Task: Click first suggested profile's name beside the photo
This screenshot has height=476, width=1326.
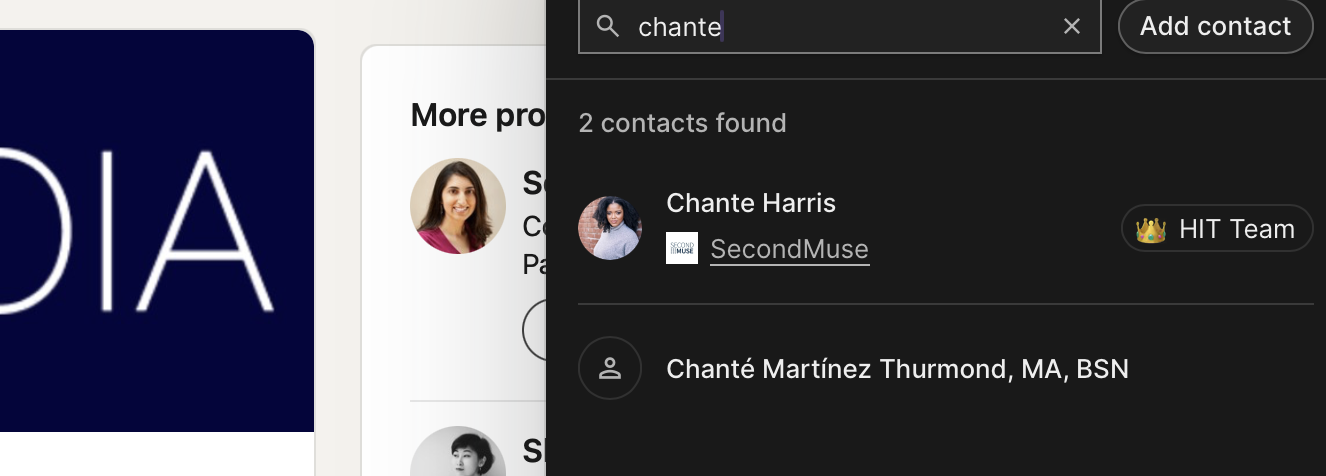Action: click(534, 184)
